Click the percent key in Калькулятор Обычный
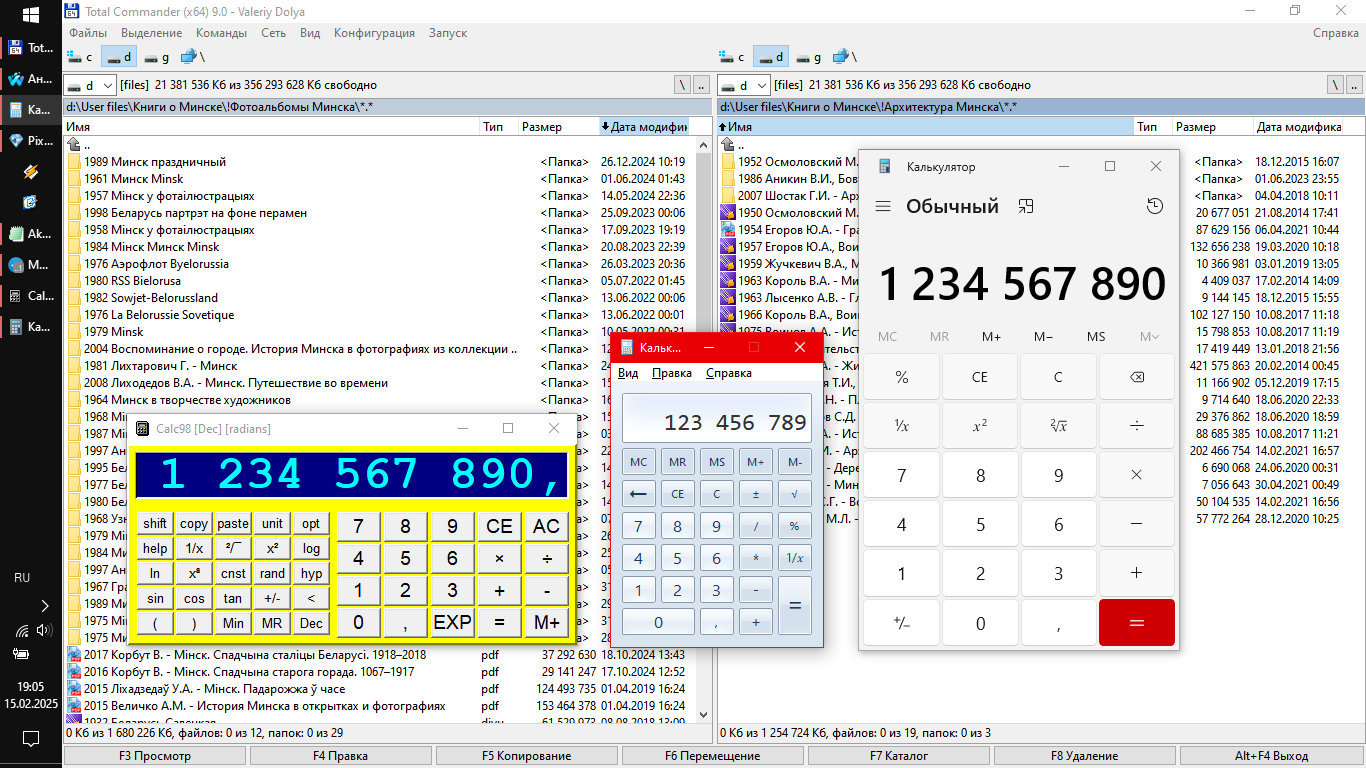Image resolution: width=1366 pixels, height=768 pixels. coord(902,377)
